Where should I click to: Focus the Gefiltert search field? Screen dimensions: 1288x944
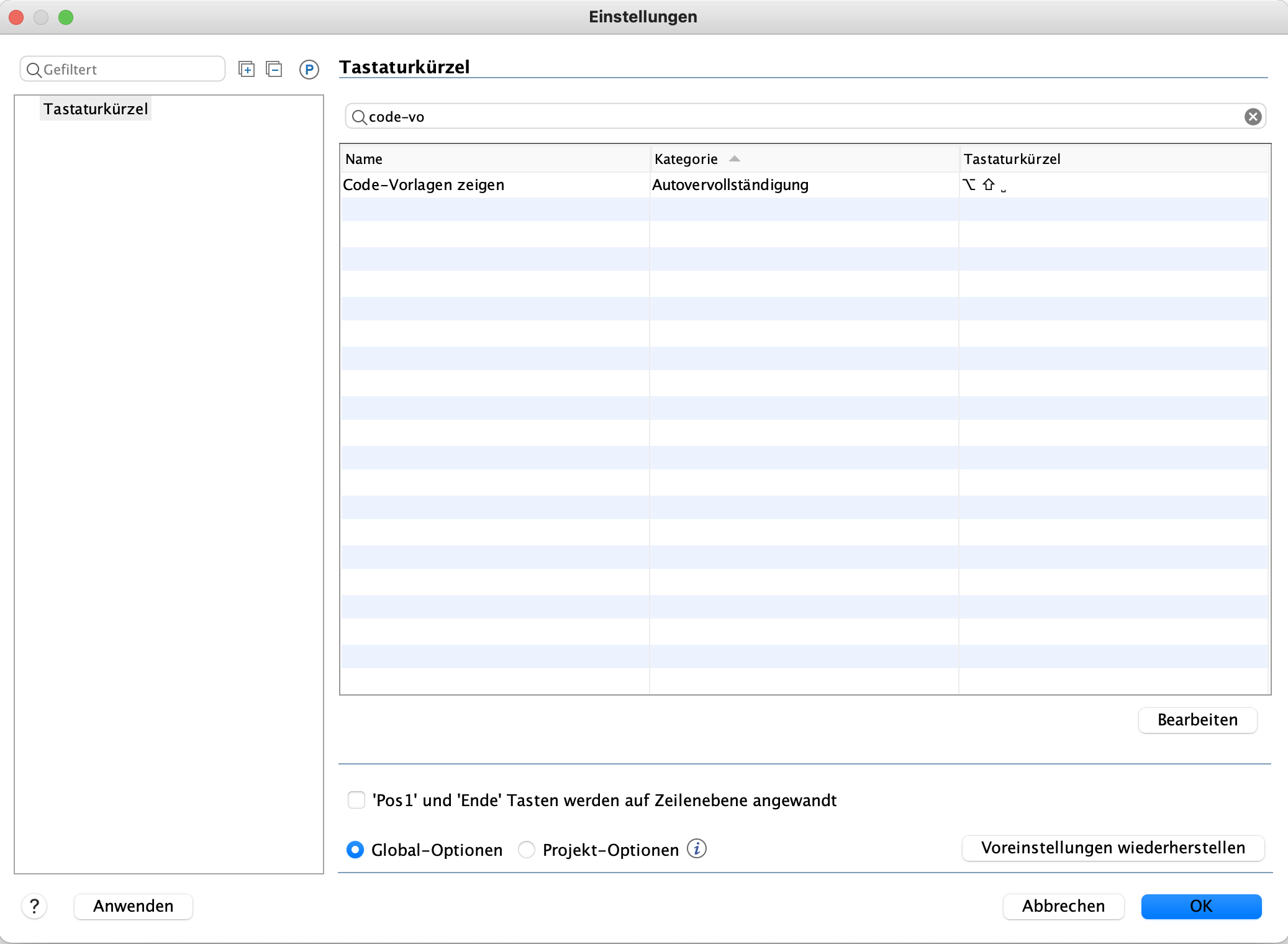(122, 69)
